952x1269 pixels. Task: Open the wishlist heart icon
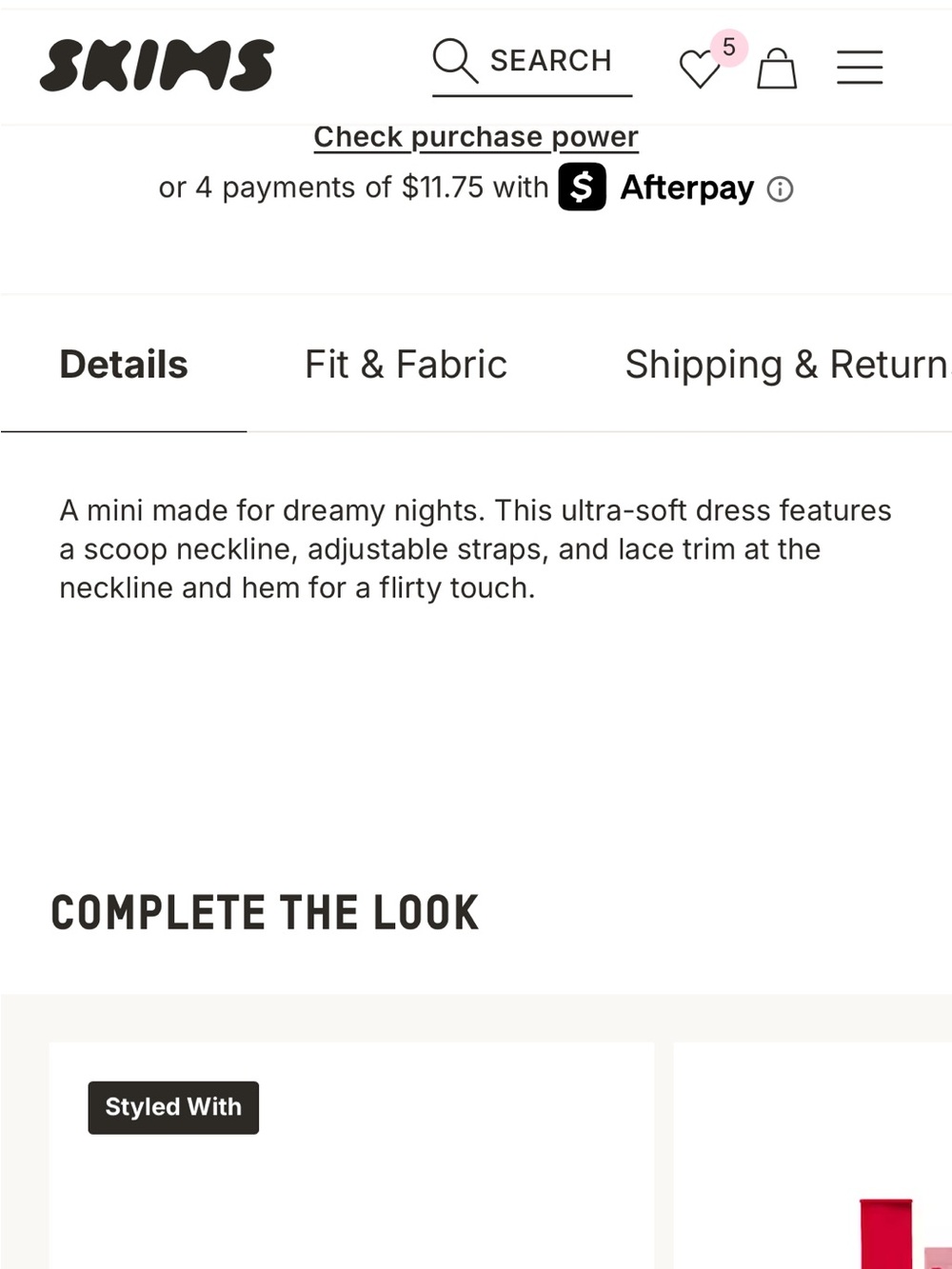point(700,69)
